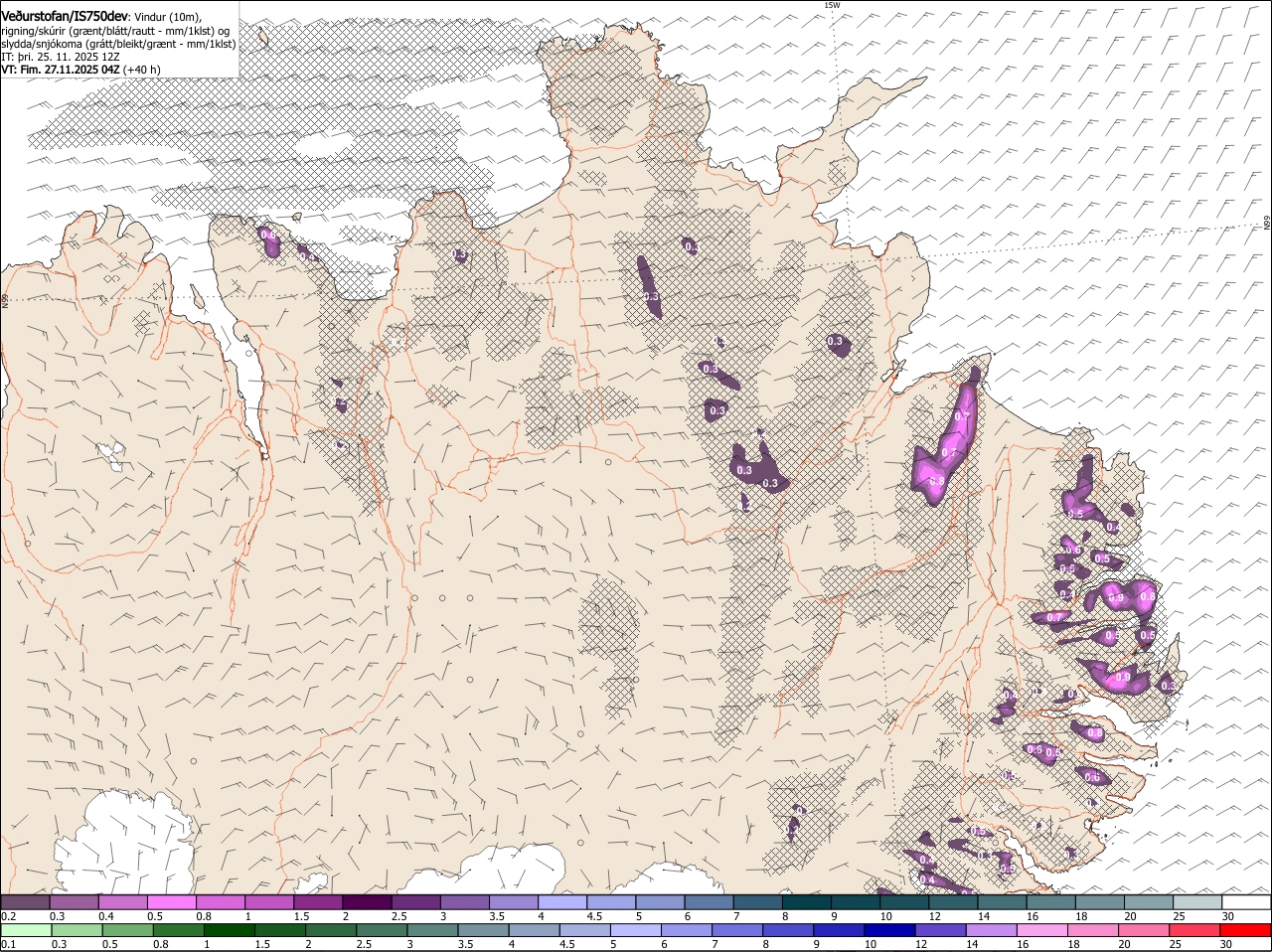Click the '0.2' value label under upper legend
Viewport: 1272px width, 952px height.
[x=9, y=916]
